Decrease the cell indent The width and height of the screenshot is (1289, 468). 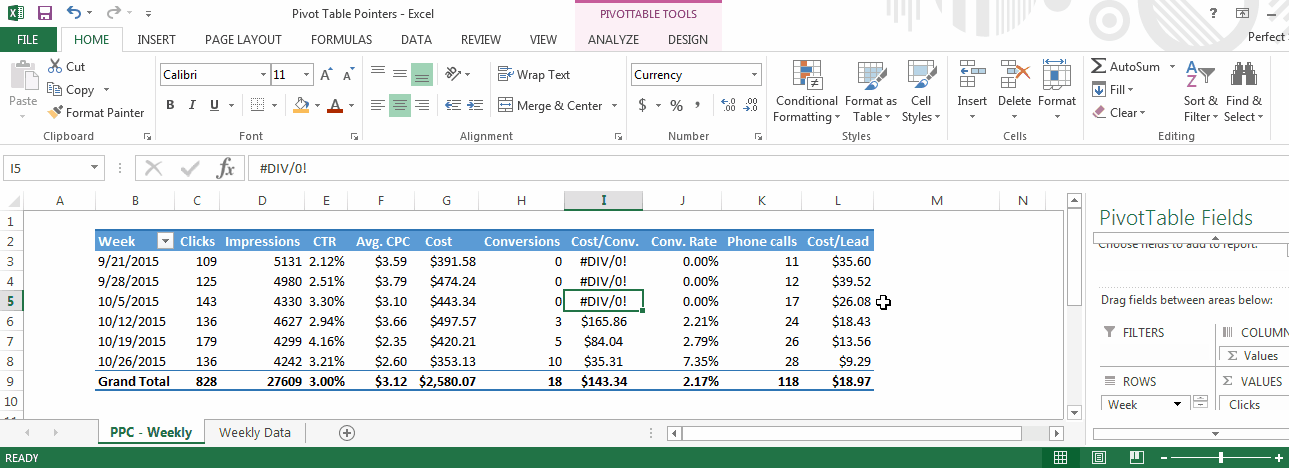coord(452,105)
